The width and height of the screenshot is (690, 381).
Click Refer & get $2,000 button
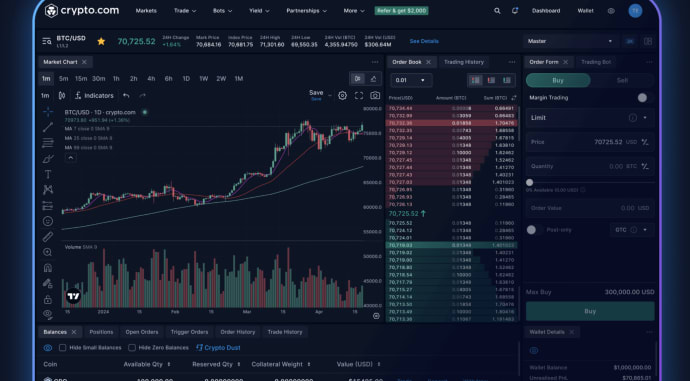pos(401,11)
